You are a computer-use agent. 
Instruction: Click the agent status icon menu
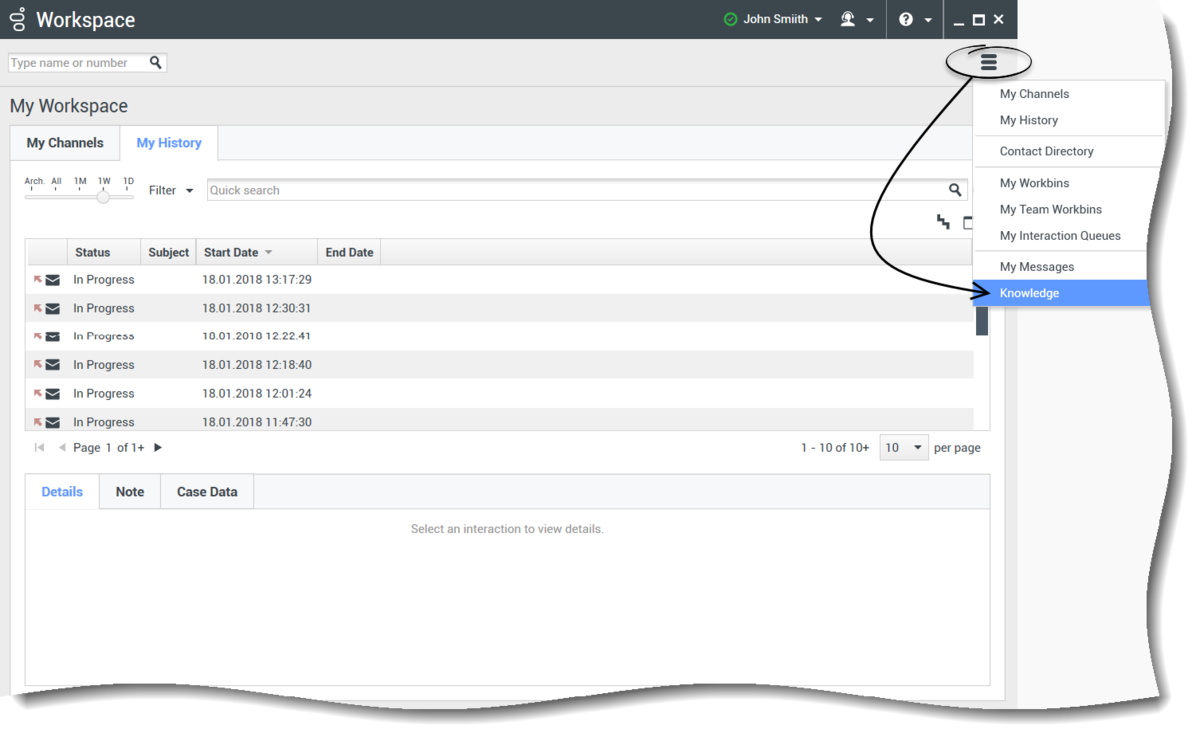tap(849, 19)
